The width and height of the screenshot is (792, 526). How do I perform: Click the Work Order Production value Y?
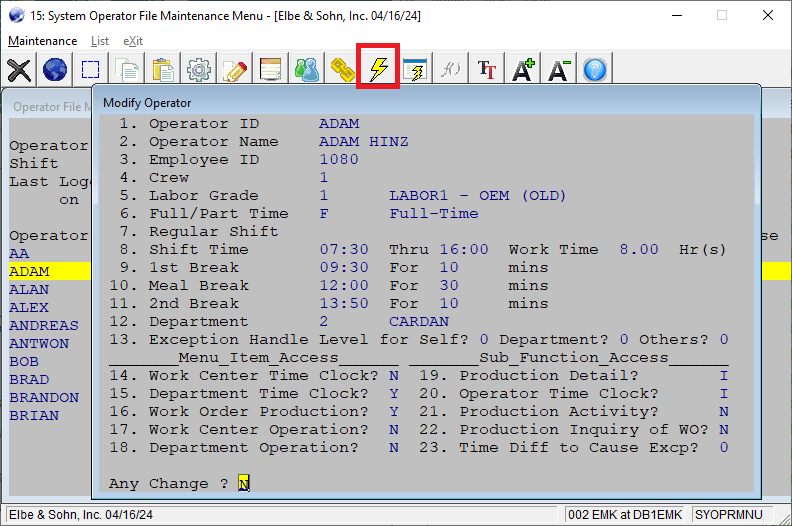(x=394, y=412)
